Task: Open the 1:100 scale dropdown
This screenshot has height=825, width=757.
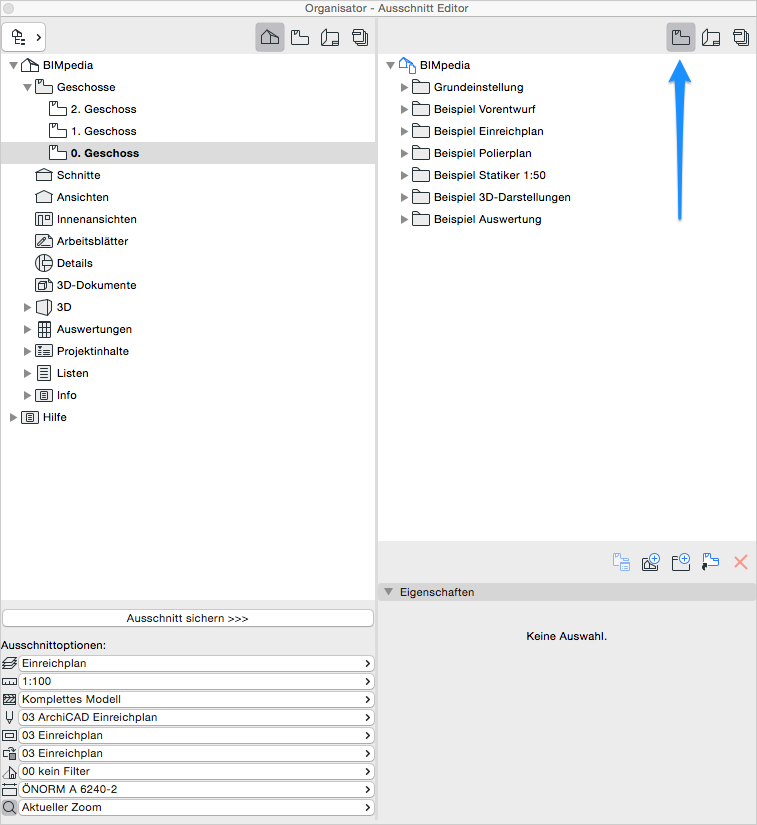Action: point(195,681)
